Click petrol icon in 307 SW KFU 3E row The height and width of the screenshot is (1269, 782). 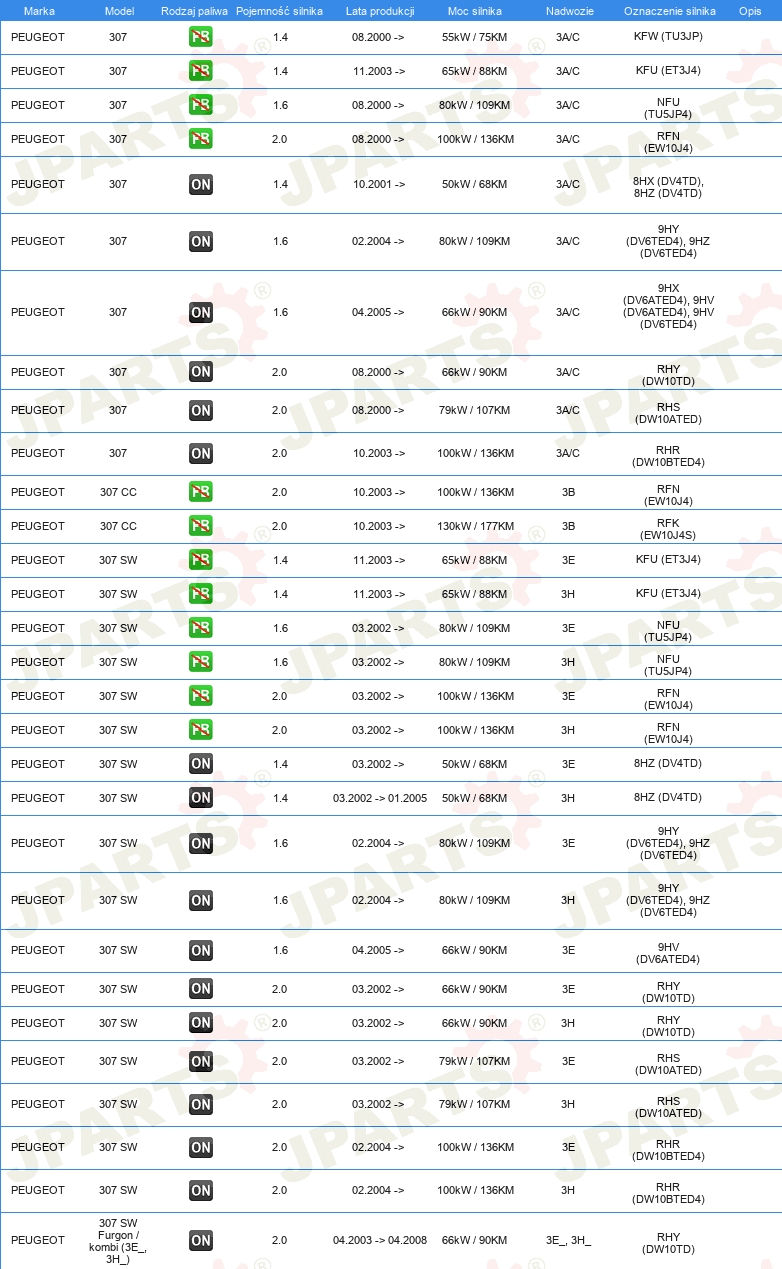200,560
